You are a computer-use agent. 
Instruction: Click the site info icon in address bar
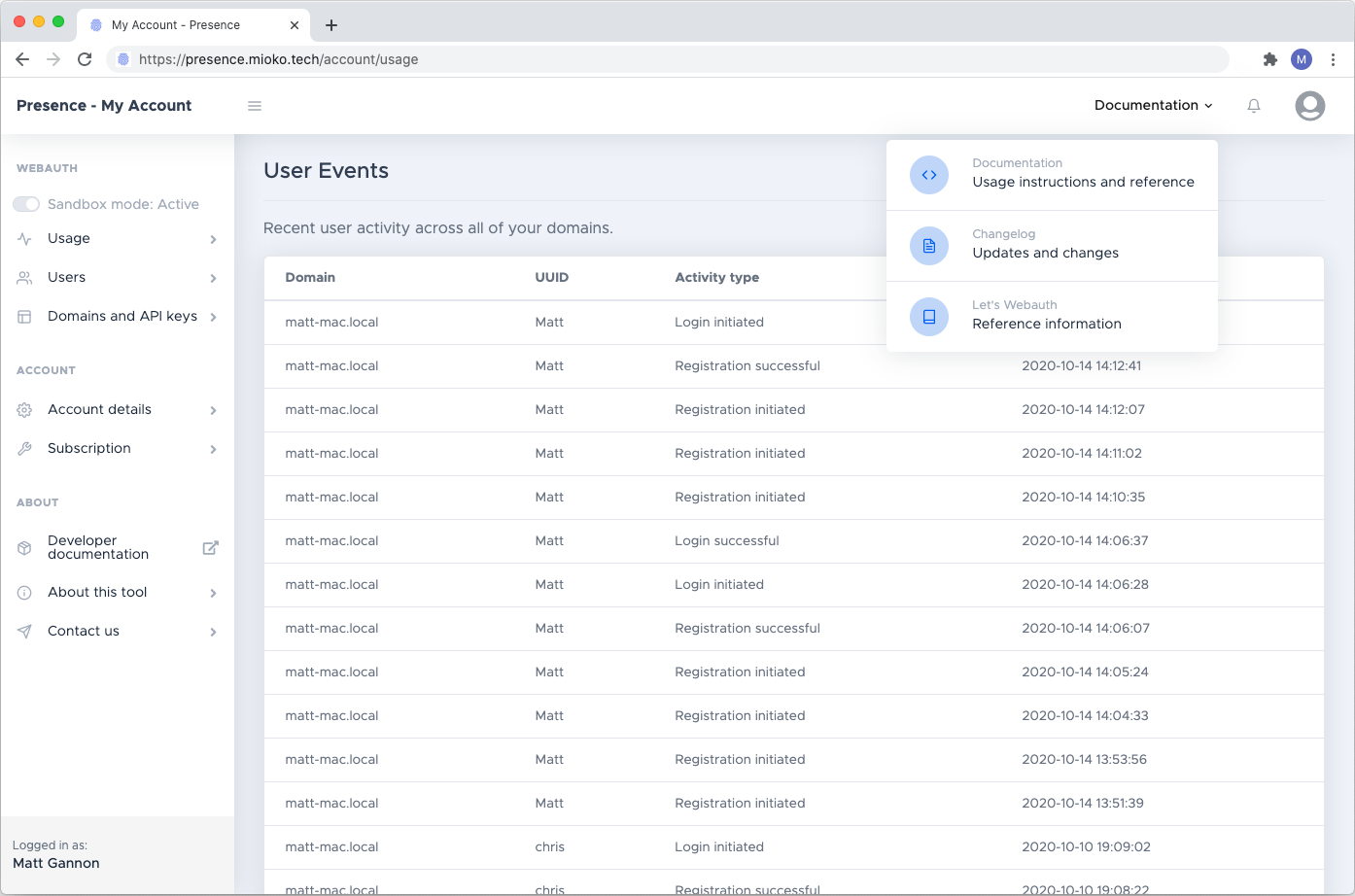(123, 59)
